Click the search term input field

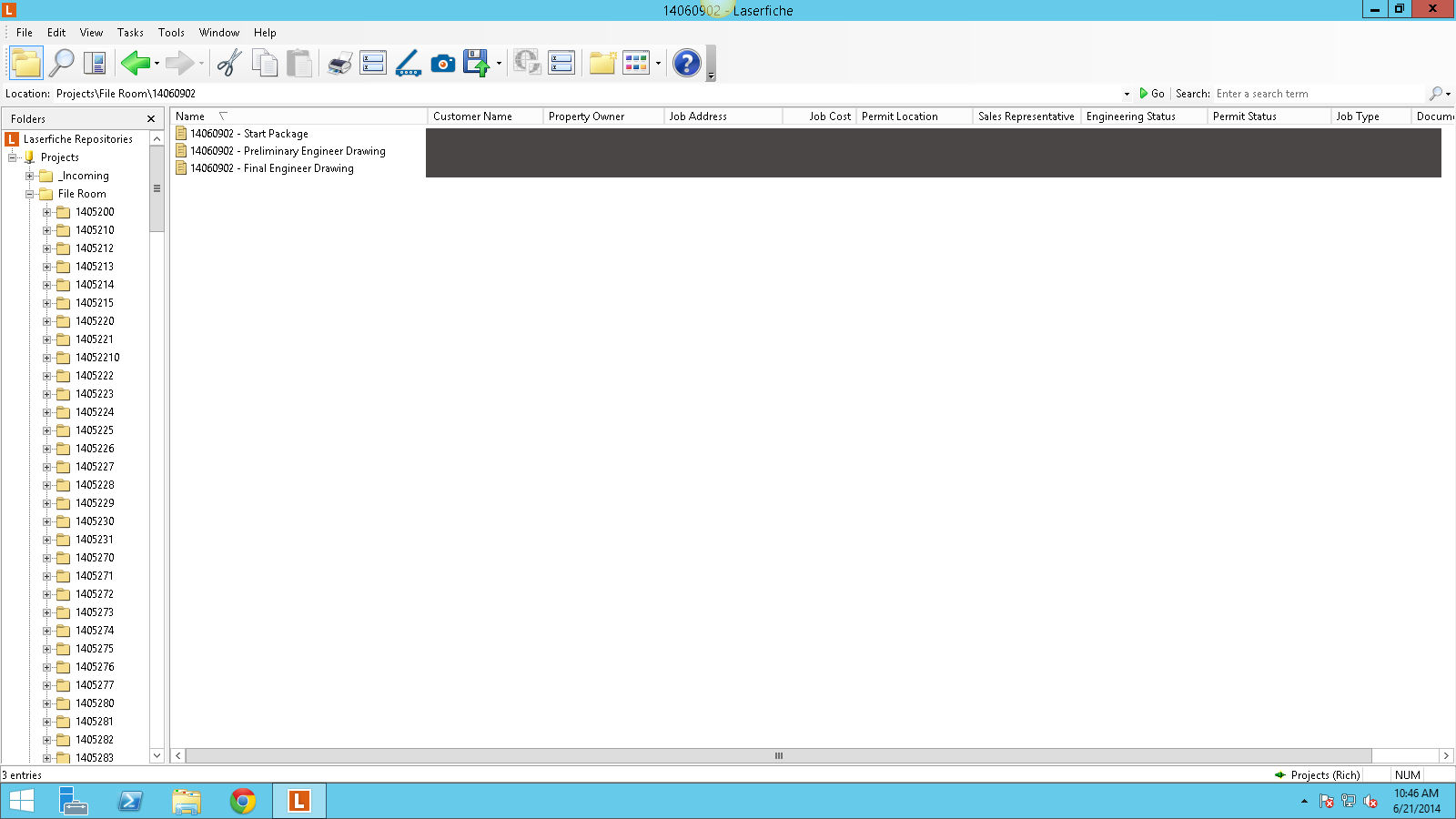1318,94
